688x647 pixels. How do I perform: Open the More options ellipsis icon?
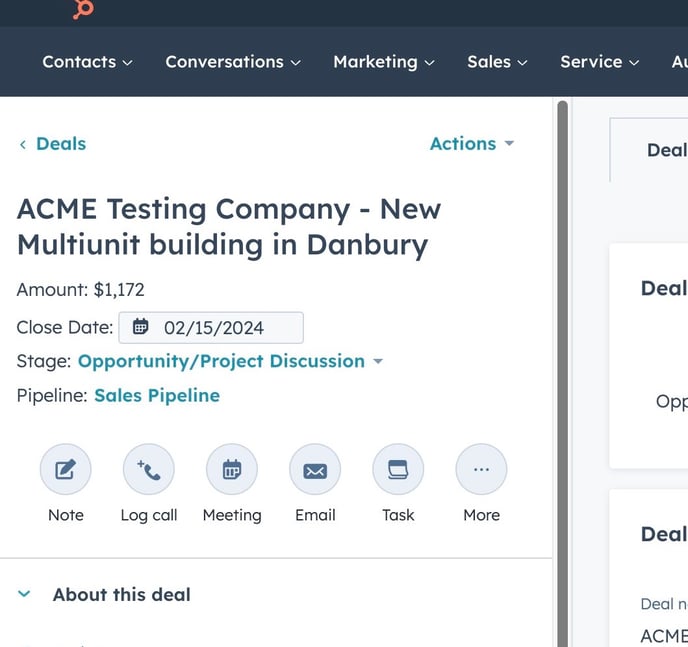481,470
